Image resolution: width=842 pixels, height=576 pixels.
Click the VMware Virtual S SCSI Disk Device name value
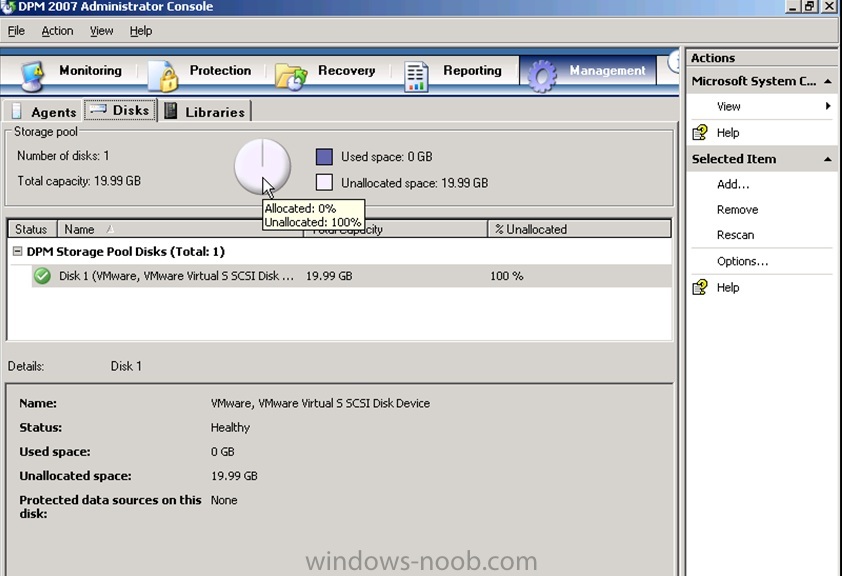click(x=320, y=403)
